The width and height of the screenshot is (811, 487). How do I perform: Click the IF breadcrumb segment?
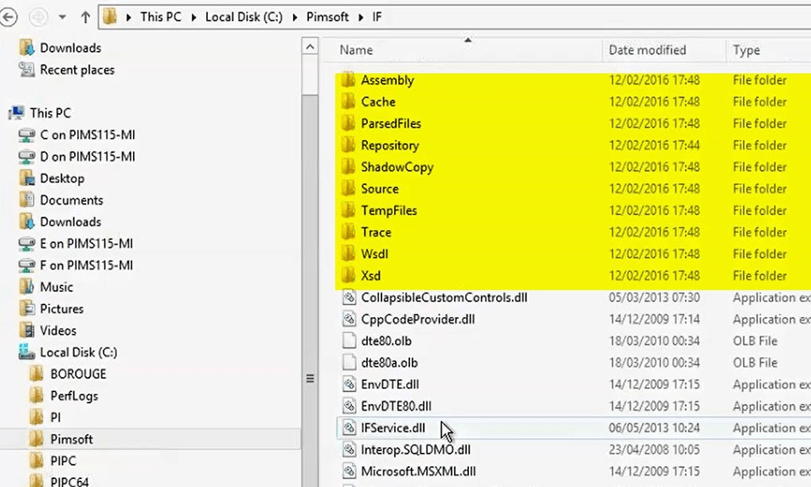[x=377, y=17]
